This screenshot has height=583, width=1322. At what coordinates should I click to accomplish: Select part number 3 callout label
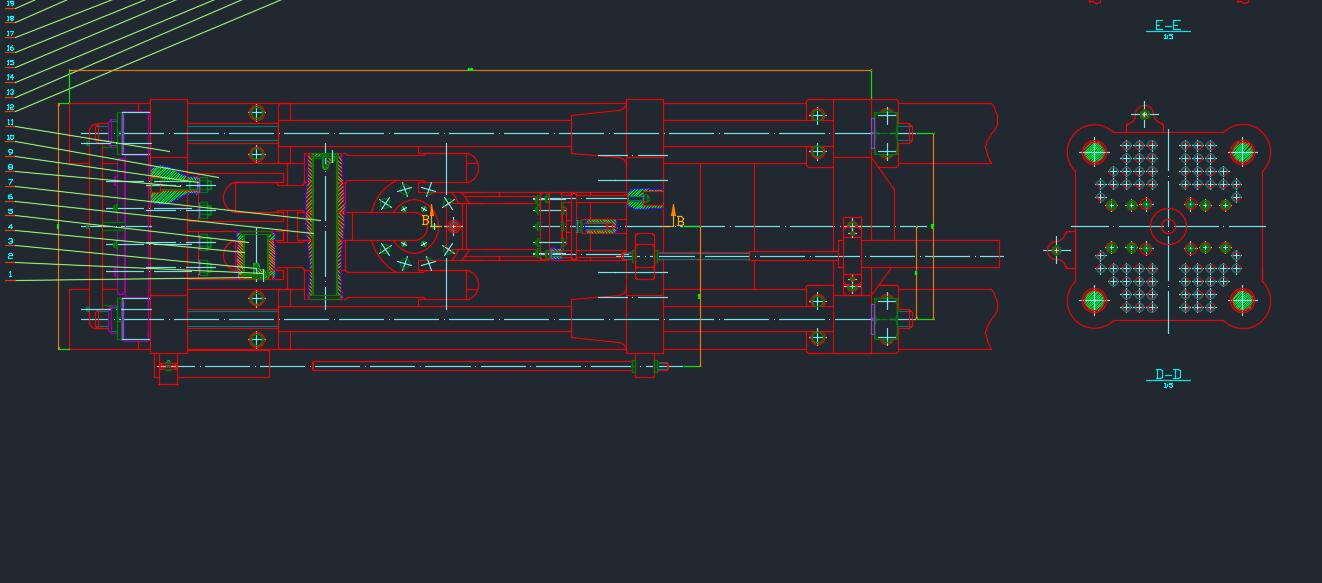(10, 241)
